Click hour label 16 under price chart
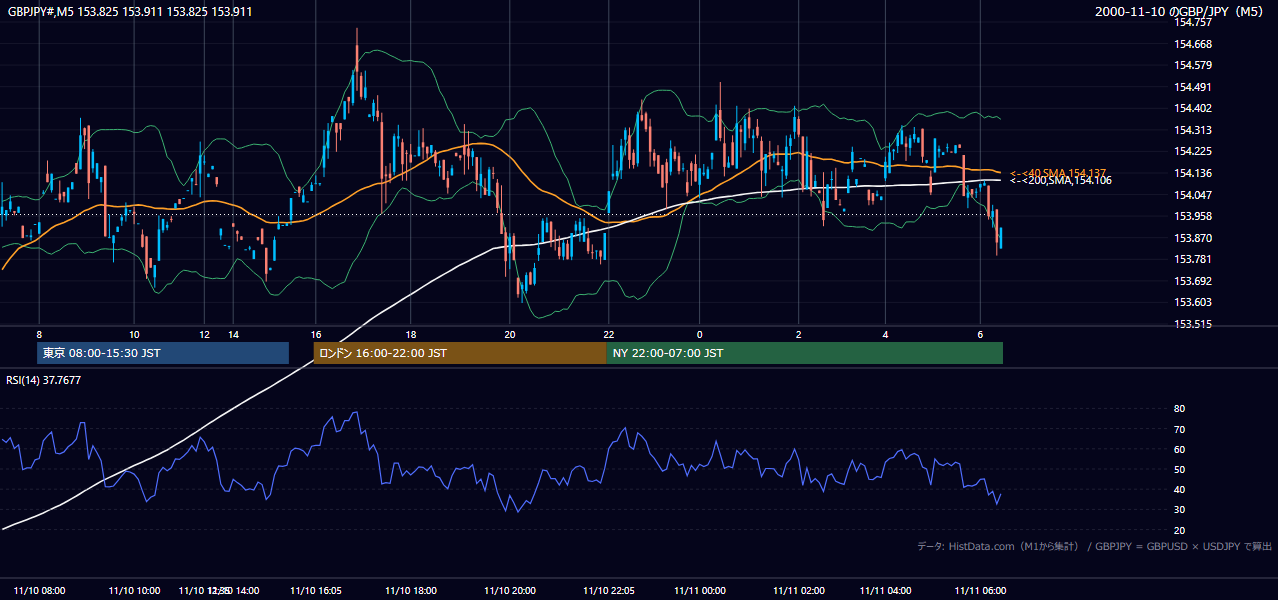1278x600 pixels. (316, 334)
